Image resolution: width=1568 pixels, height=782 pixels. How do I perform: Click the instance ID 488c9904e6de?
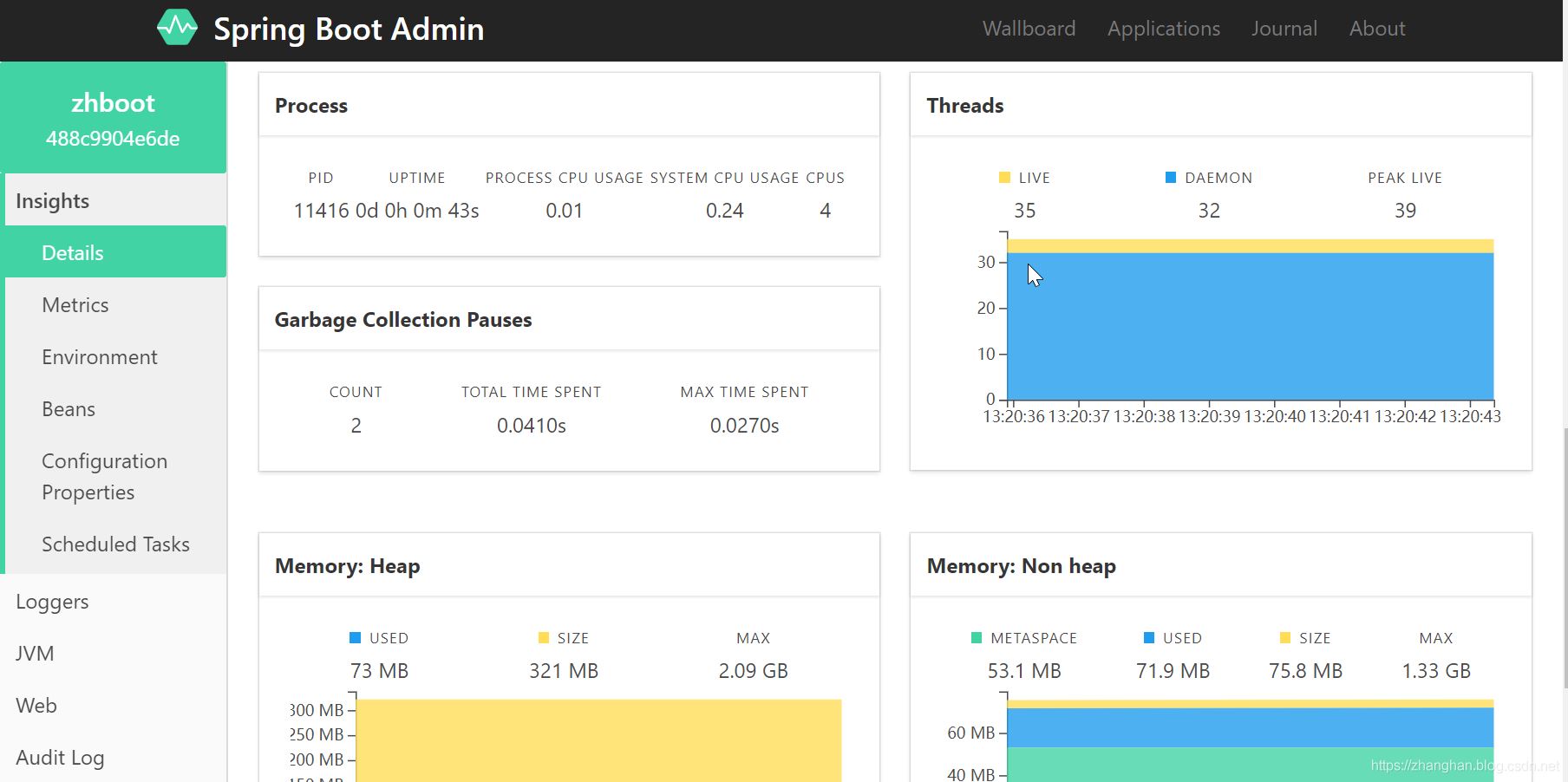pos(113,138)
